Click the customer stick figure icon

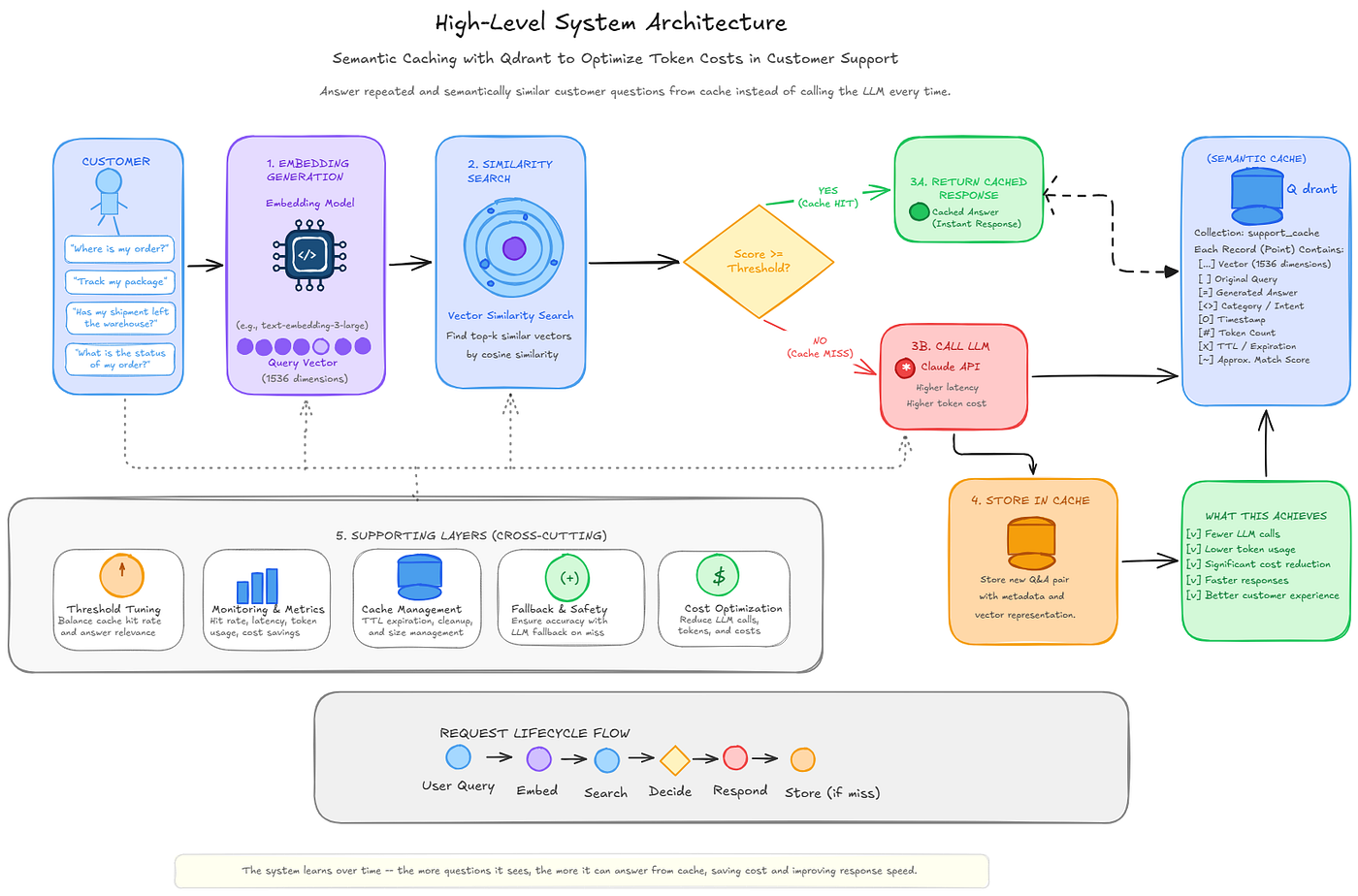coord(109,200)
